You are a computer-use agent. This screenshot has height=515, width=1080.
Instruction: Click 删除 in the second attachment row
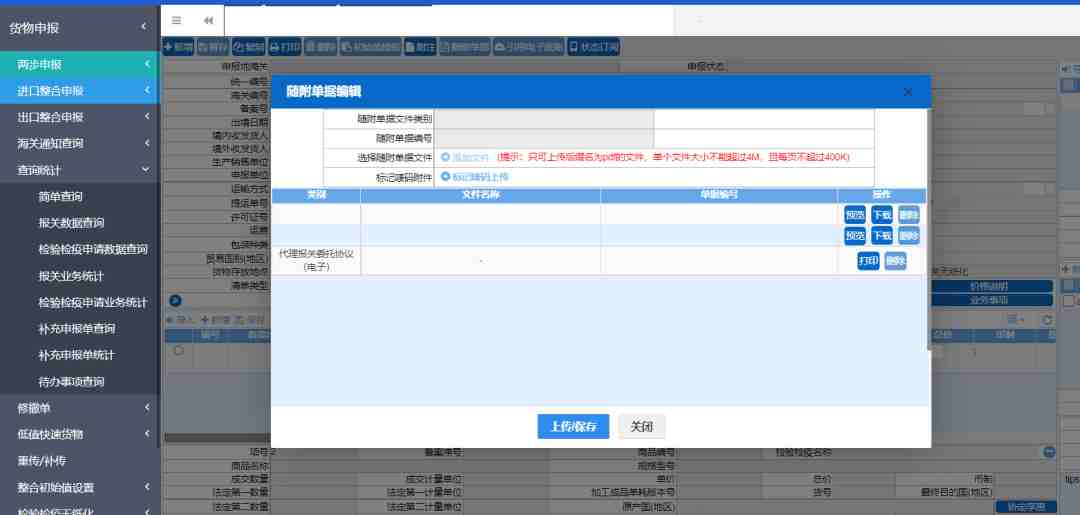pyautogui.click(x=908, y=236)
